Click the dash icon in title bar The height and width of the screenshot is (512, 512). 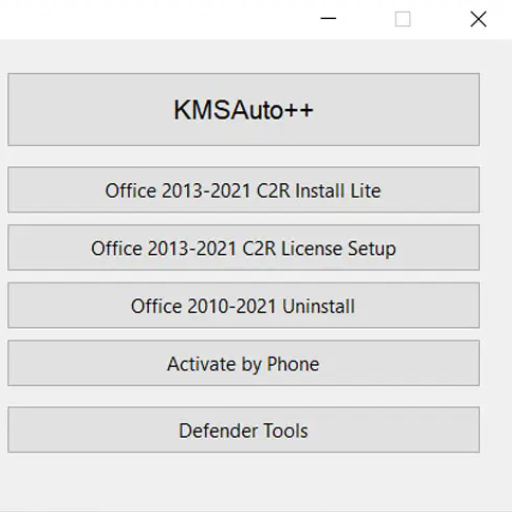[x=328, y=19]
